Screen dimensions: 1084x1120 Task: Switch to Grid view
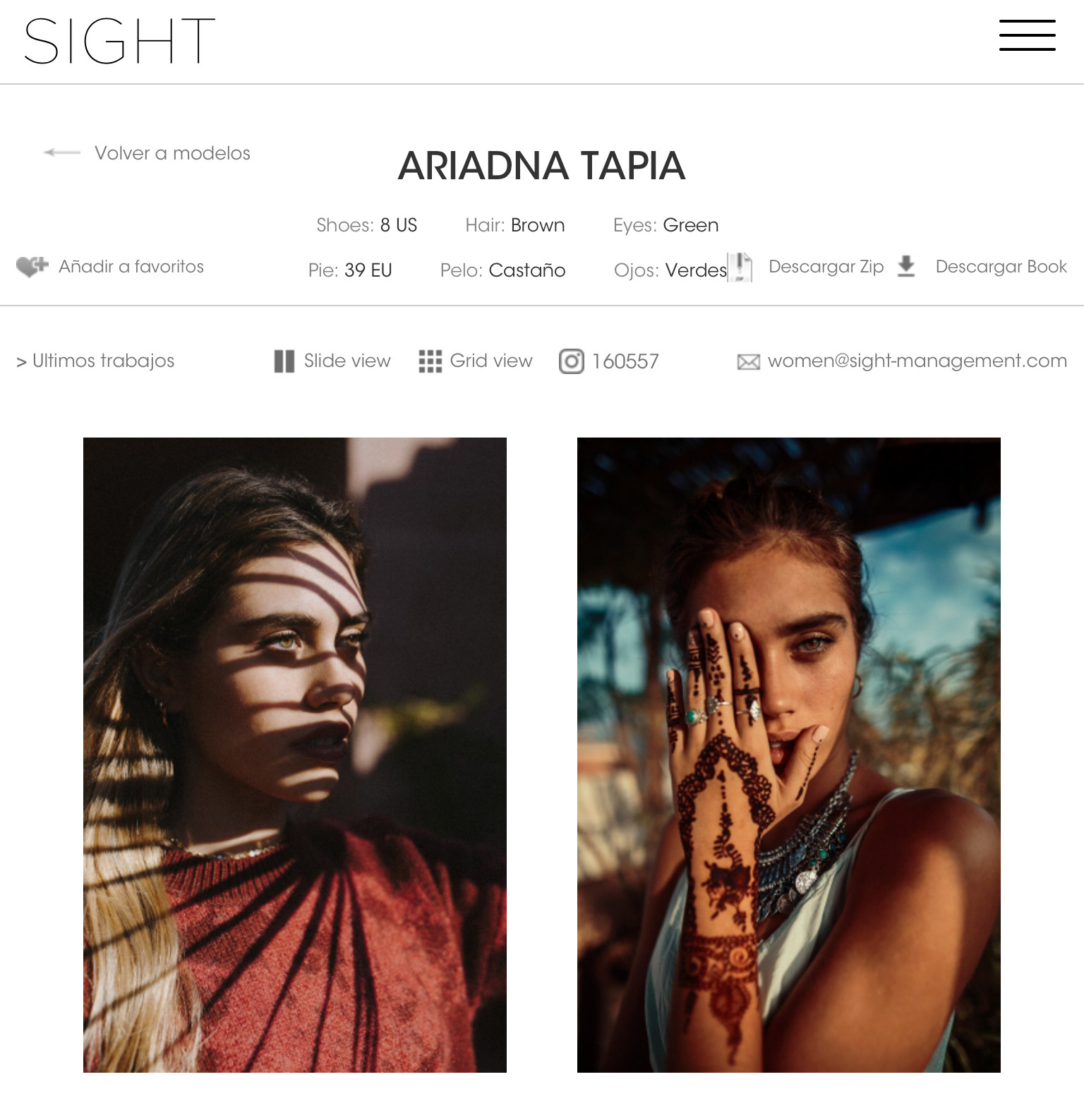491,361
